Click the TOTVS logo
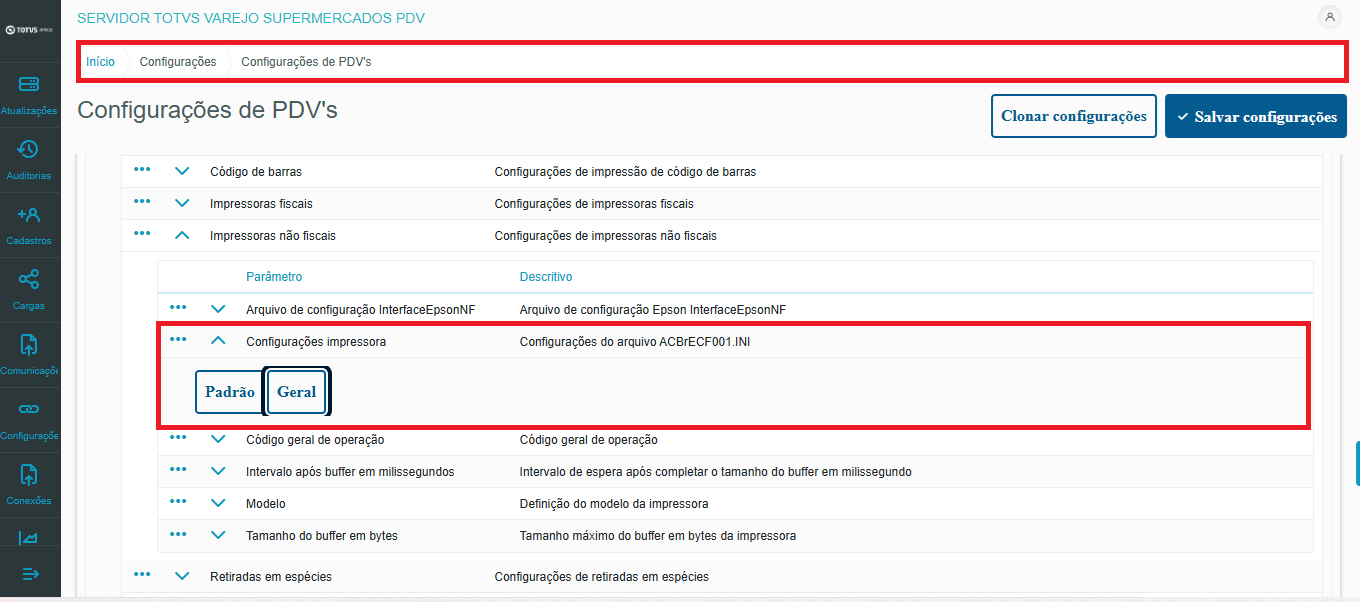1360x602 pixels. coord(30,30)
